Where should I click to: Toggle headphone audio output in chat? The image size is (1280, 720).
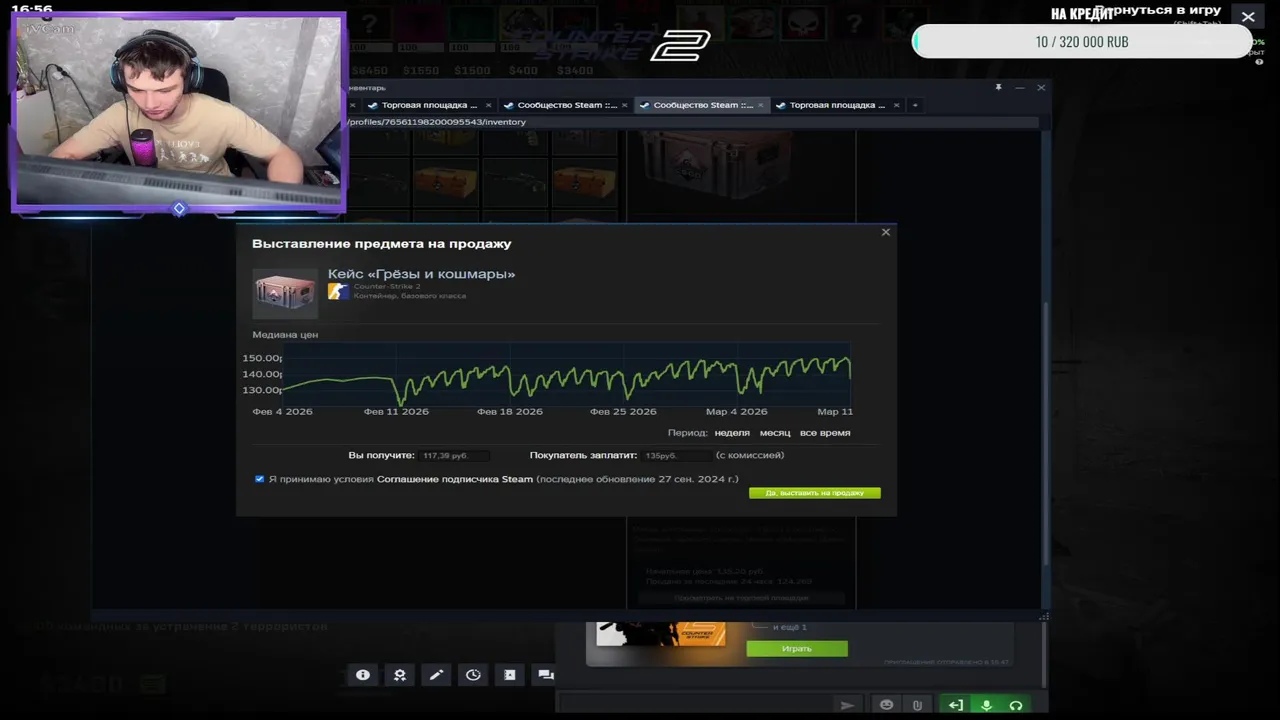pyautogui.click(x=1016, y=705)
